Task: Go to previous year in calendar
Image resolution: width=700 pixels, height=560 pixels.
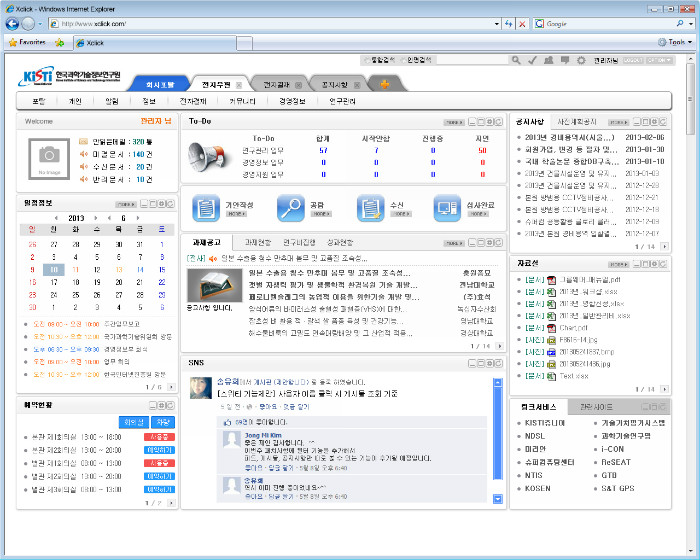Action: (x=56, y=217)
